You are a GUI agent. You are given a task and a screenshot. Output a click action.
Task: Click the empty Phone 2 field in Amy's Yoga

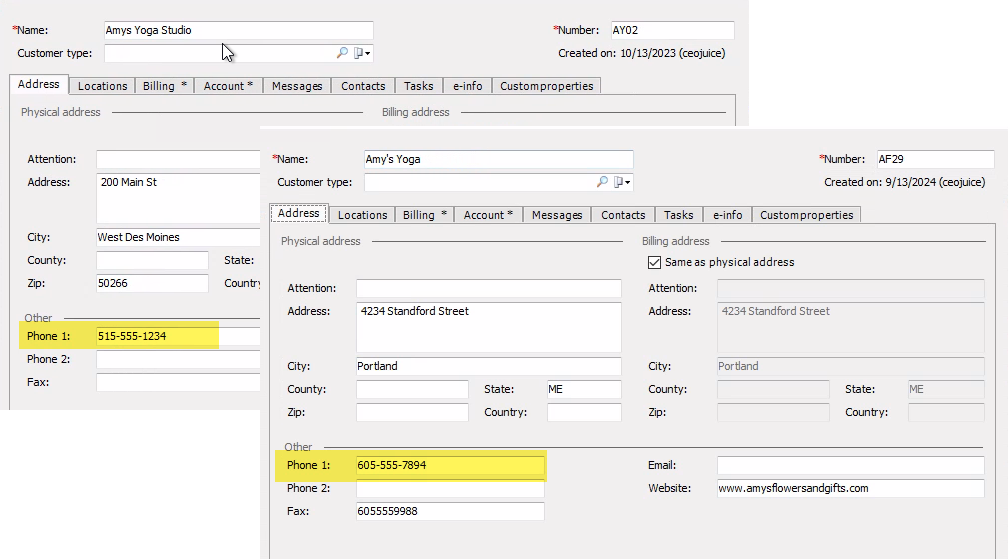click(x=450, y=488)
